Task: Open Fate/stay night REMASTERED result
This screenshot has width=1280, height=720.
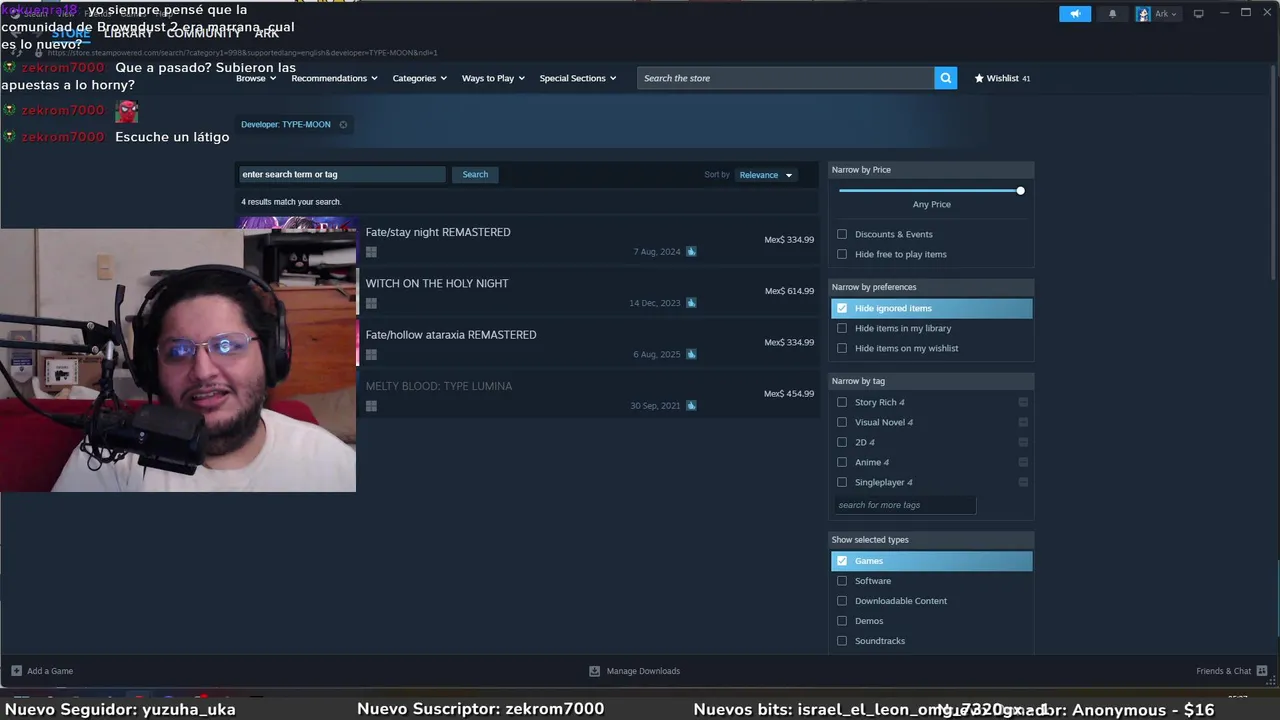Action: 527,241
